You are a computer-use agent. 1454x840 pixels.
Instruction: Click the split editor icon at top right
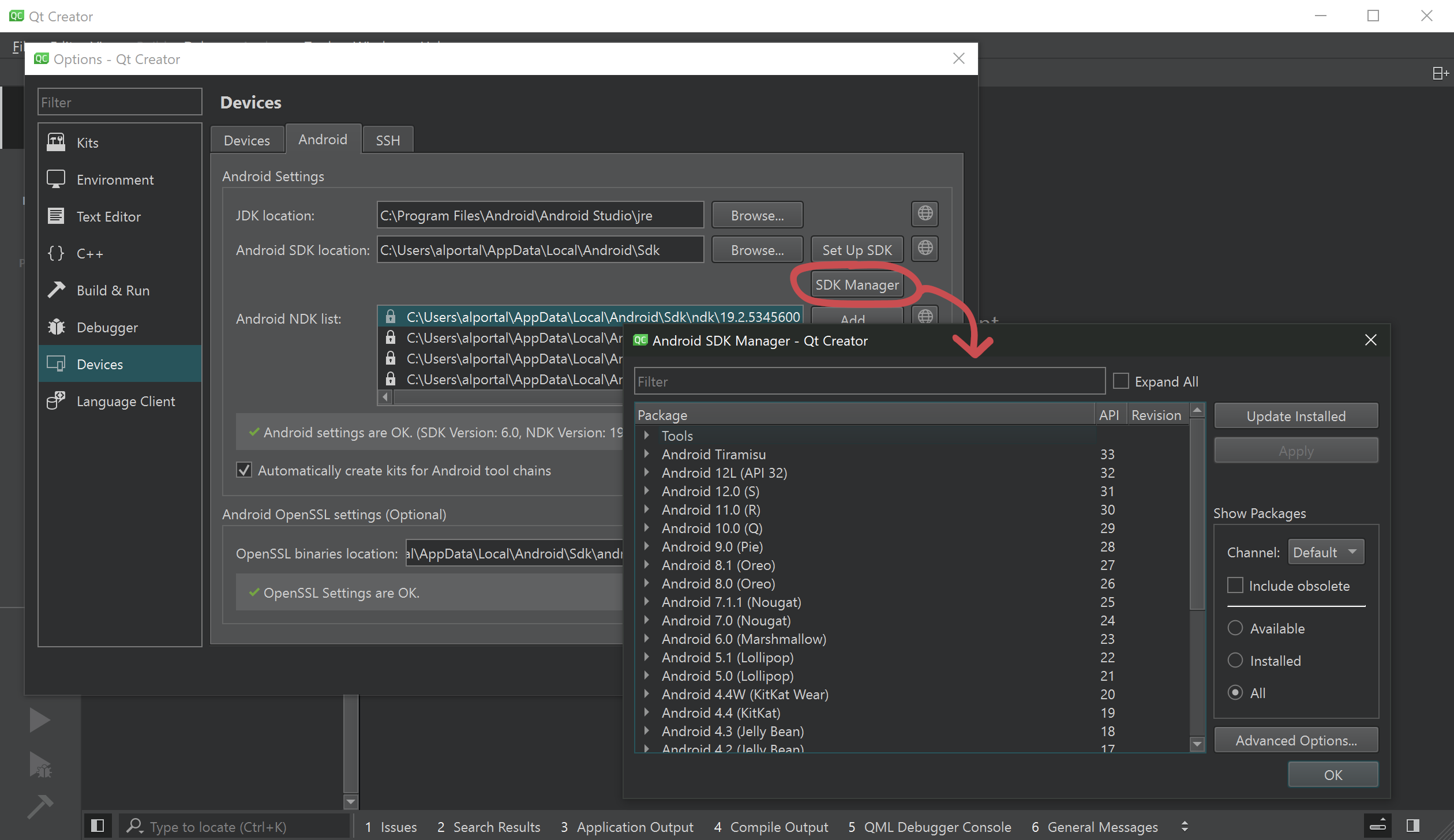click(x=1441, y=73)
